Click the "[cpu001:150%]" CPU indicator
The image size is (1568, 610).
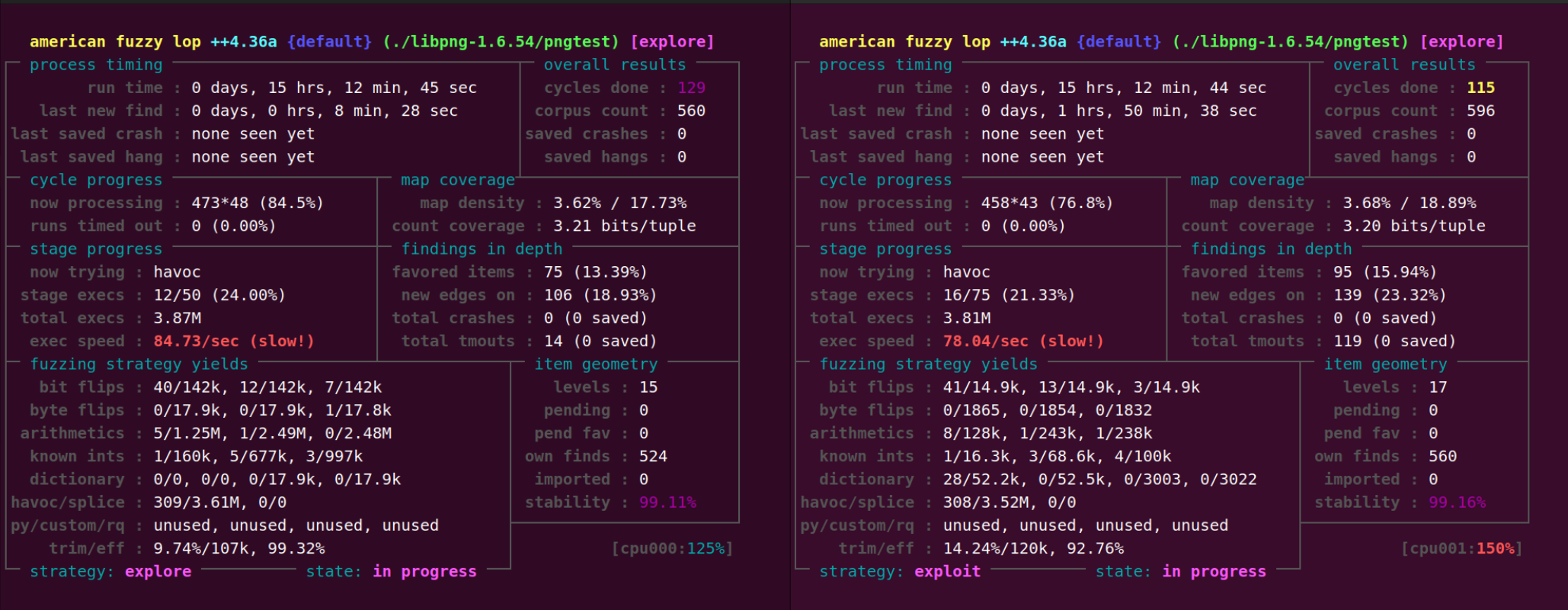(1461, 548)
